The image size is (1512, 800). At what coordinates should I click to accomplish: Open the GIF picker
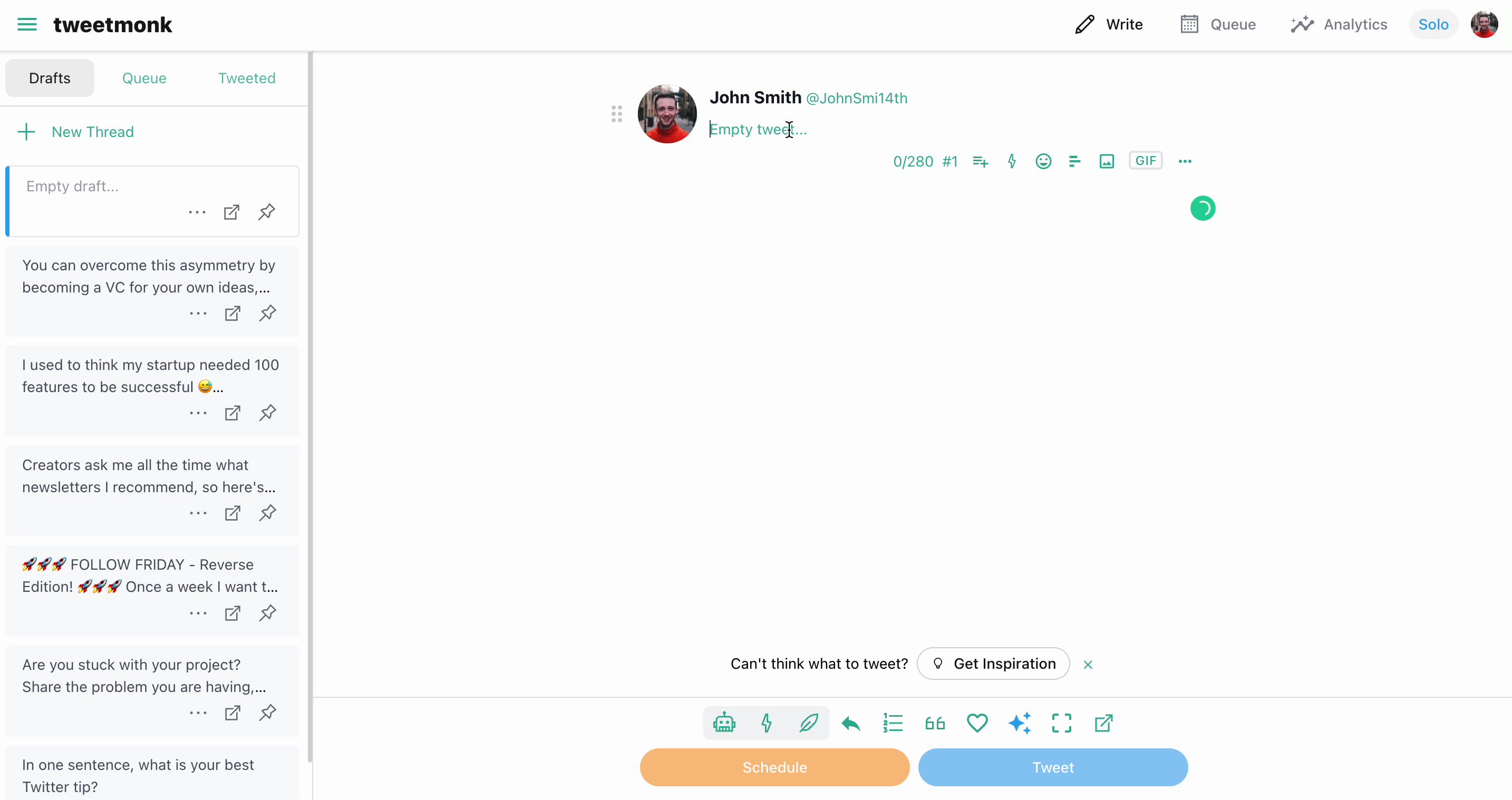tap(1145, 161)
